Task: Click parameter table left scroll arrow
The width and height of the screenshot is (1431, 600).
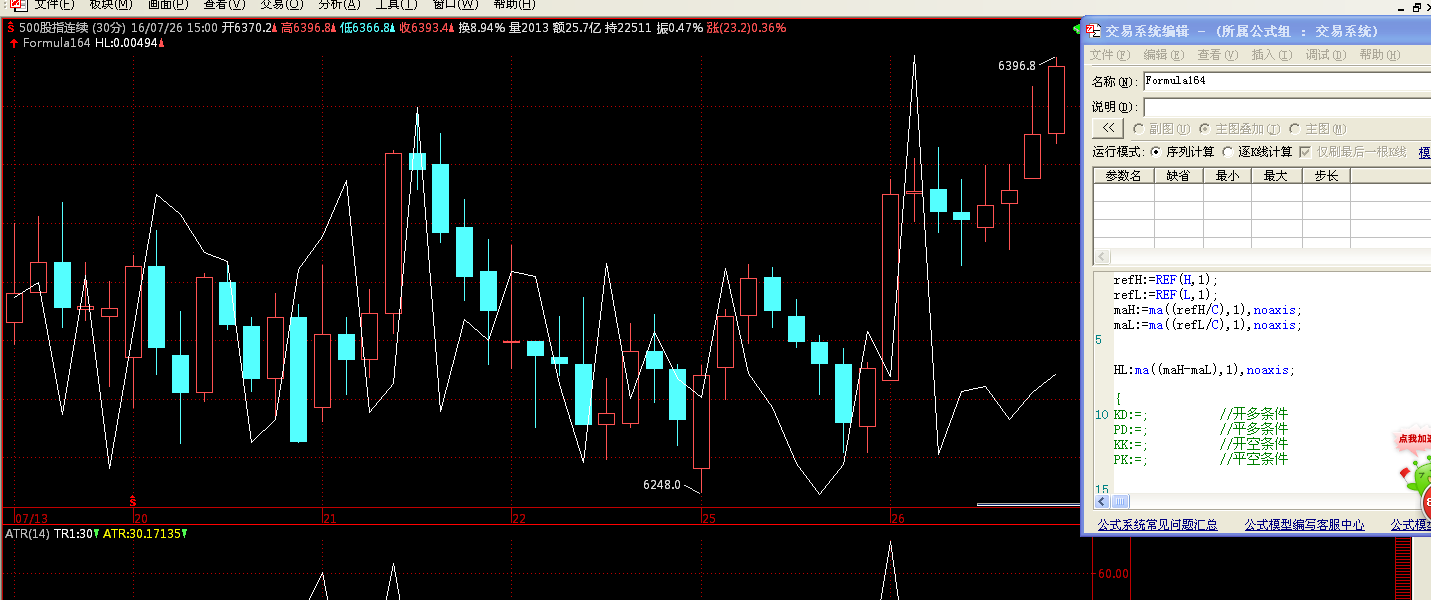Action: click(1101, 257)
